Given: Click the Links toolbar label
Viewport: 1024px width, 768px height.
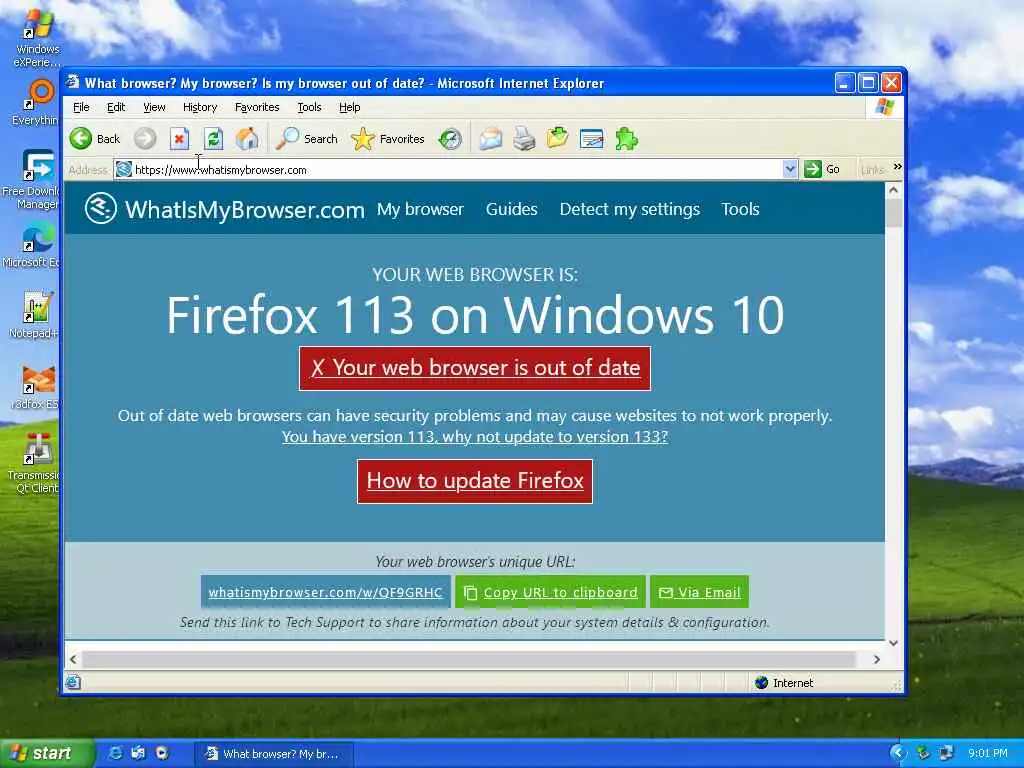Looking at the screenshot, I should [x=872, y=170].
